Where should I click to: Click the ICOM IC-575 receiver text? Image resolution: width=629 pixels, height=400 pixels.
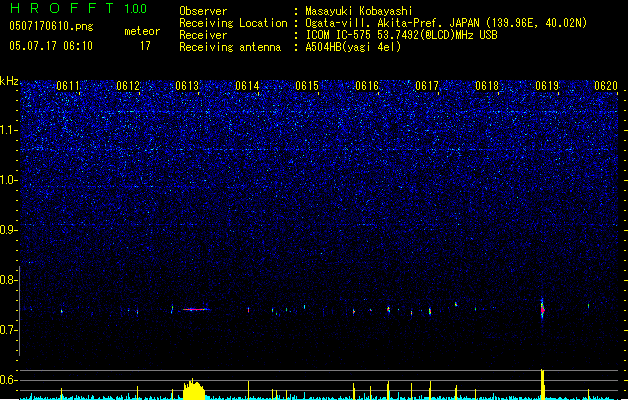[x=401, y=35]
